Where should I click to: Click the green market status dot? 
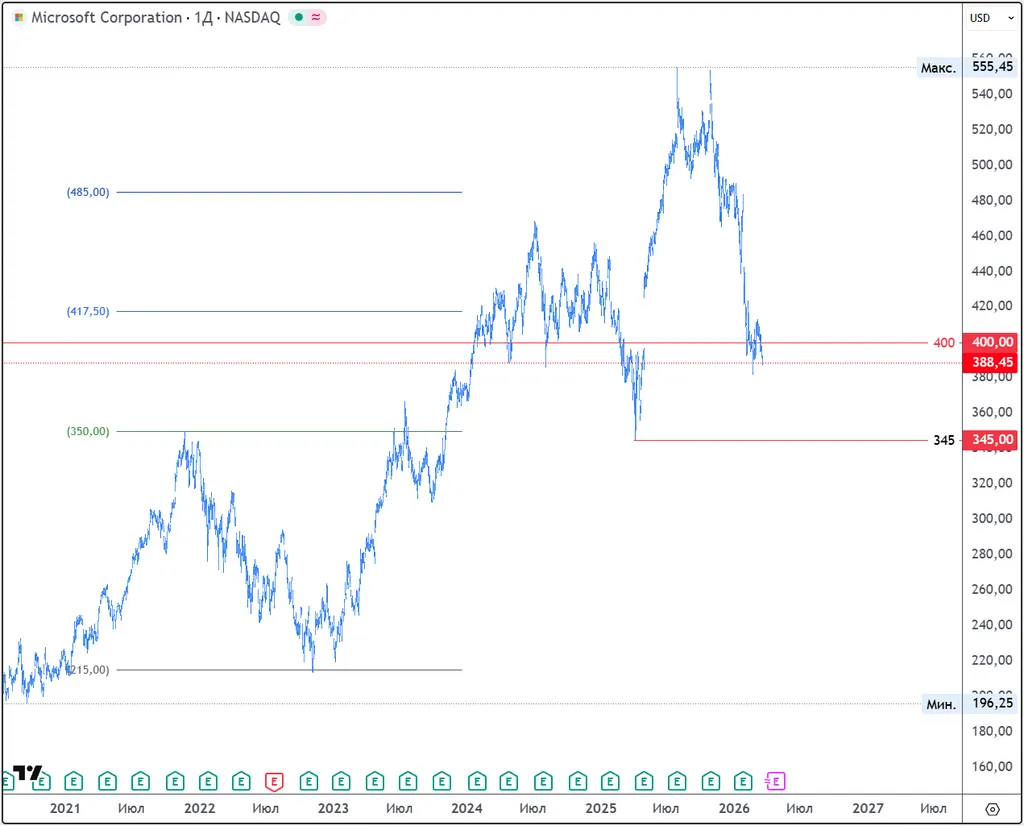[x=299, y=18]
